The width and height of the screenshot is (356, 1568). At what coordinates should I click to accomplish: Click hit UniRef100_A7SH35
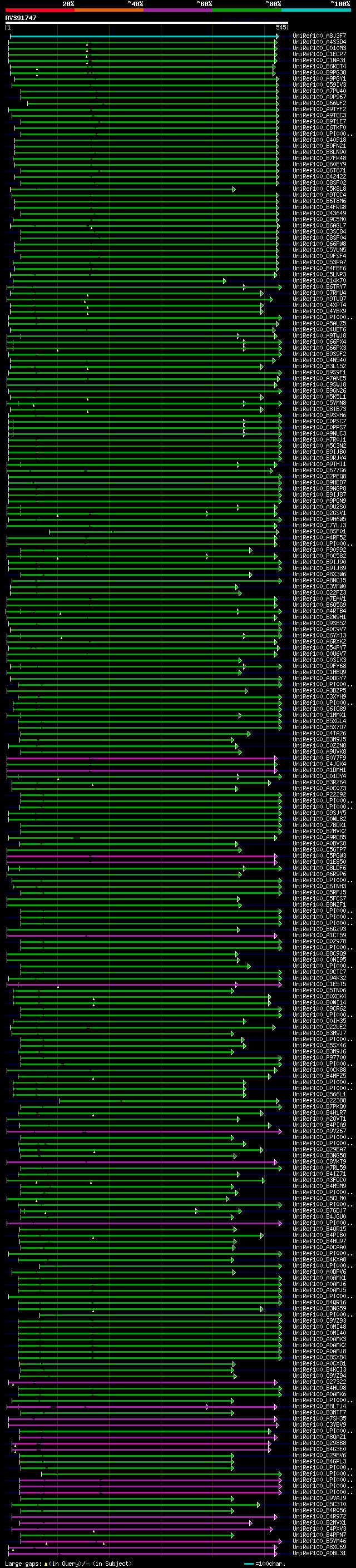pyautogui.click(x=319, y=1419)
